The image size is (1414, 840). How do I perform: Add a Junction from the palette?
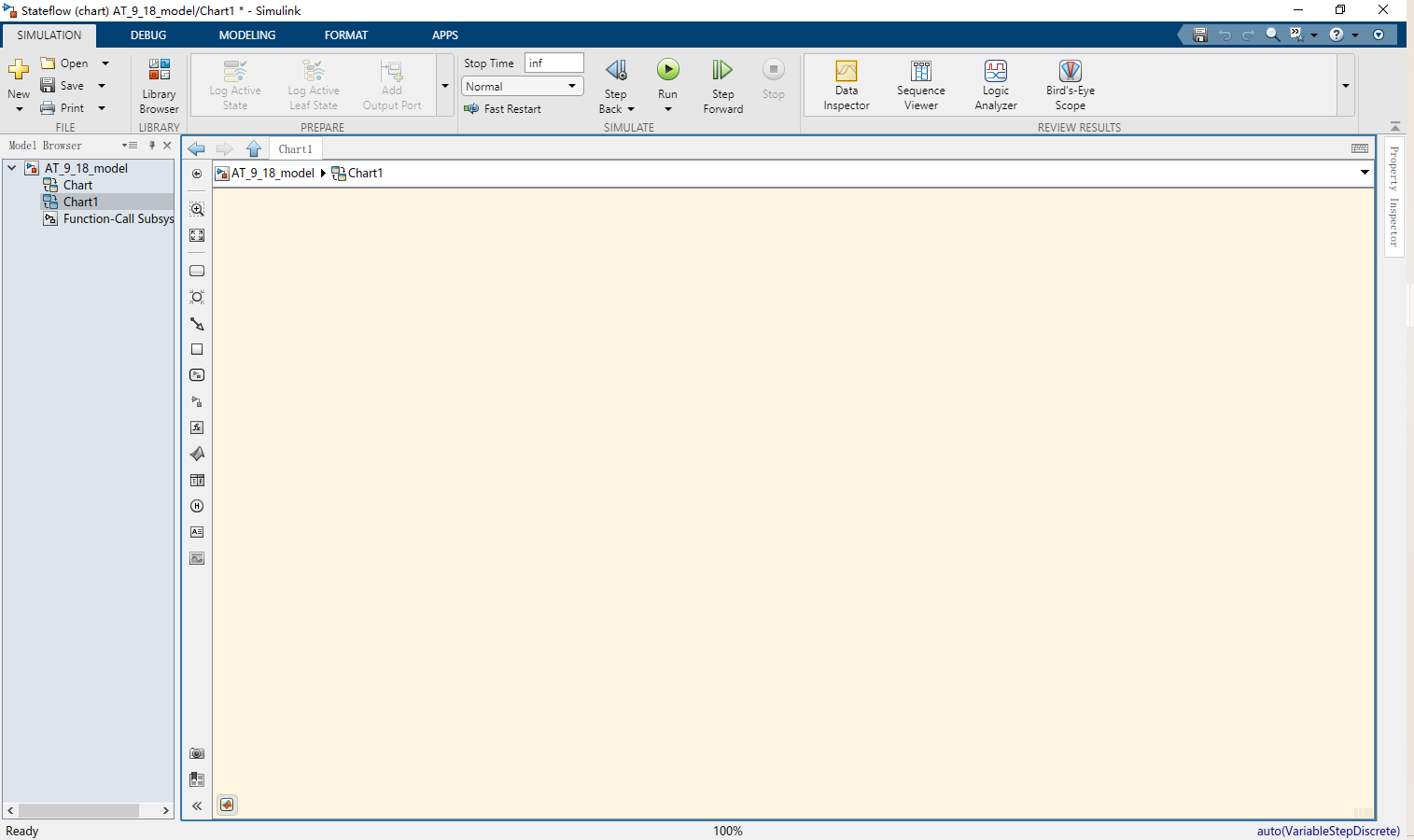coord(197,297)
